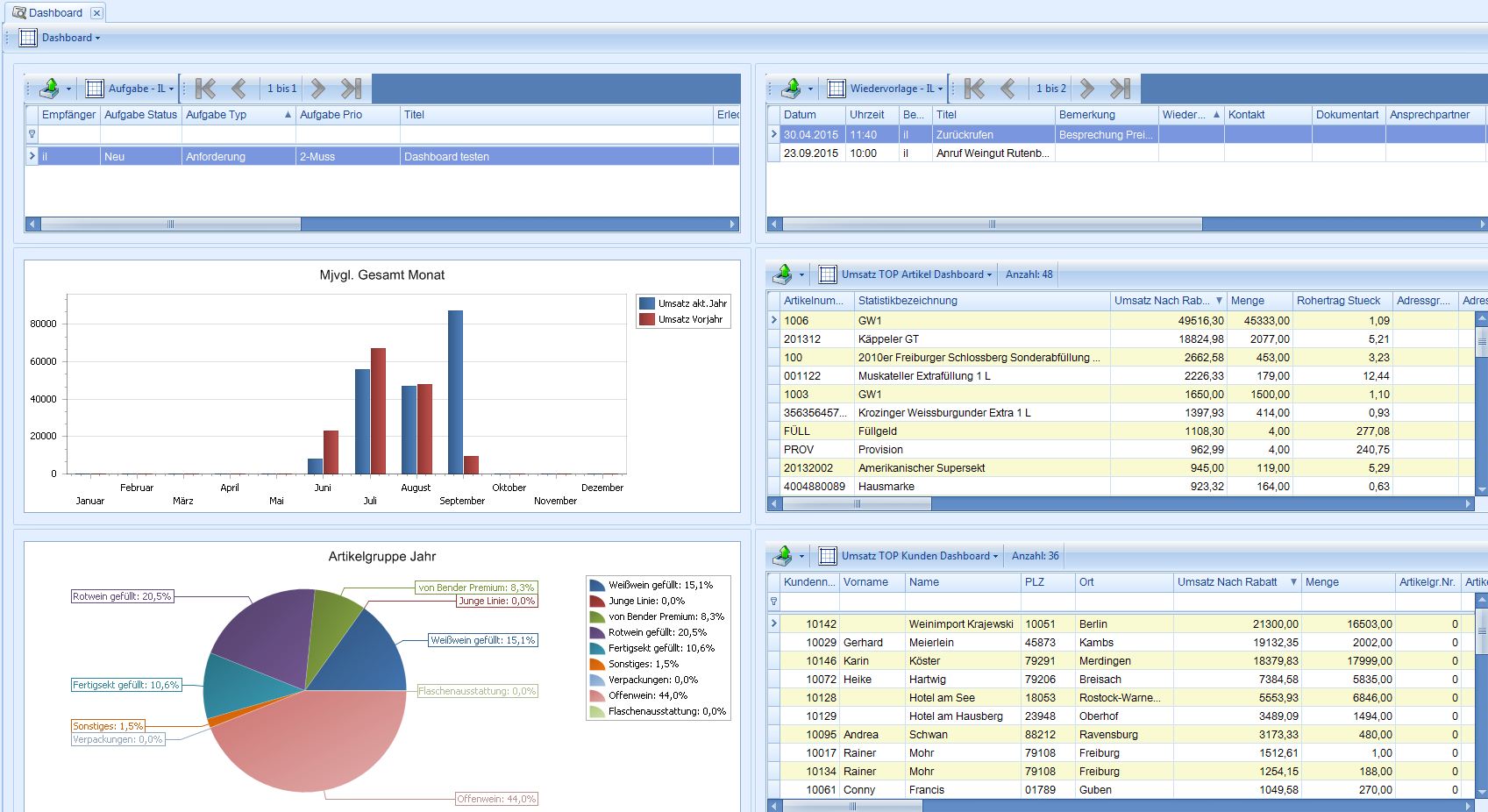The image size is (1488, 812).
Task: Expand export arrow in Wiedervorlage panel
Action: pyautogui.click(x=810, y=89)
